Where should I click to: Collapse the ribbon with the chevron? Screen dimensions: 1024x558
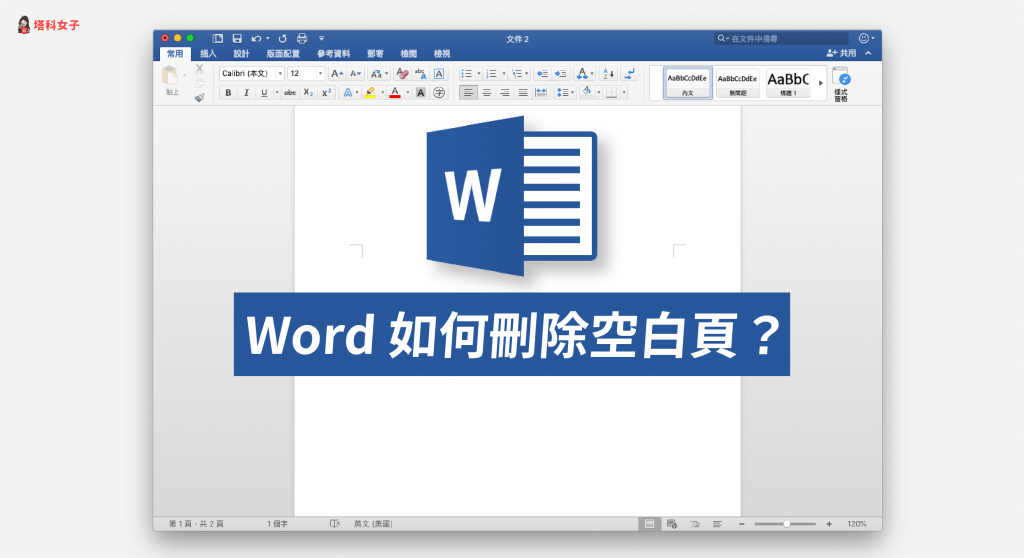click(x=869, y=54)
